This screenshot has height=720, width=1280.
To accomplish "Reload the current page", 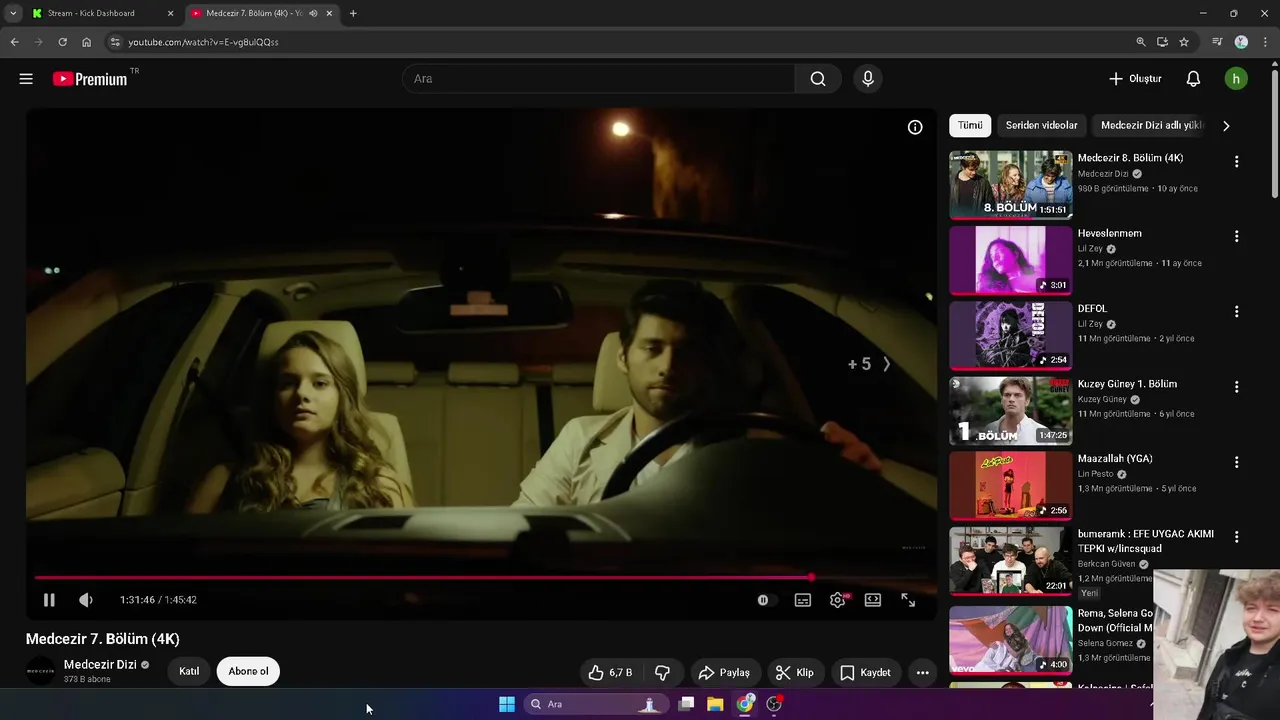I will pos(62,42).
